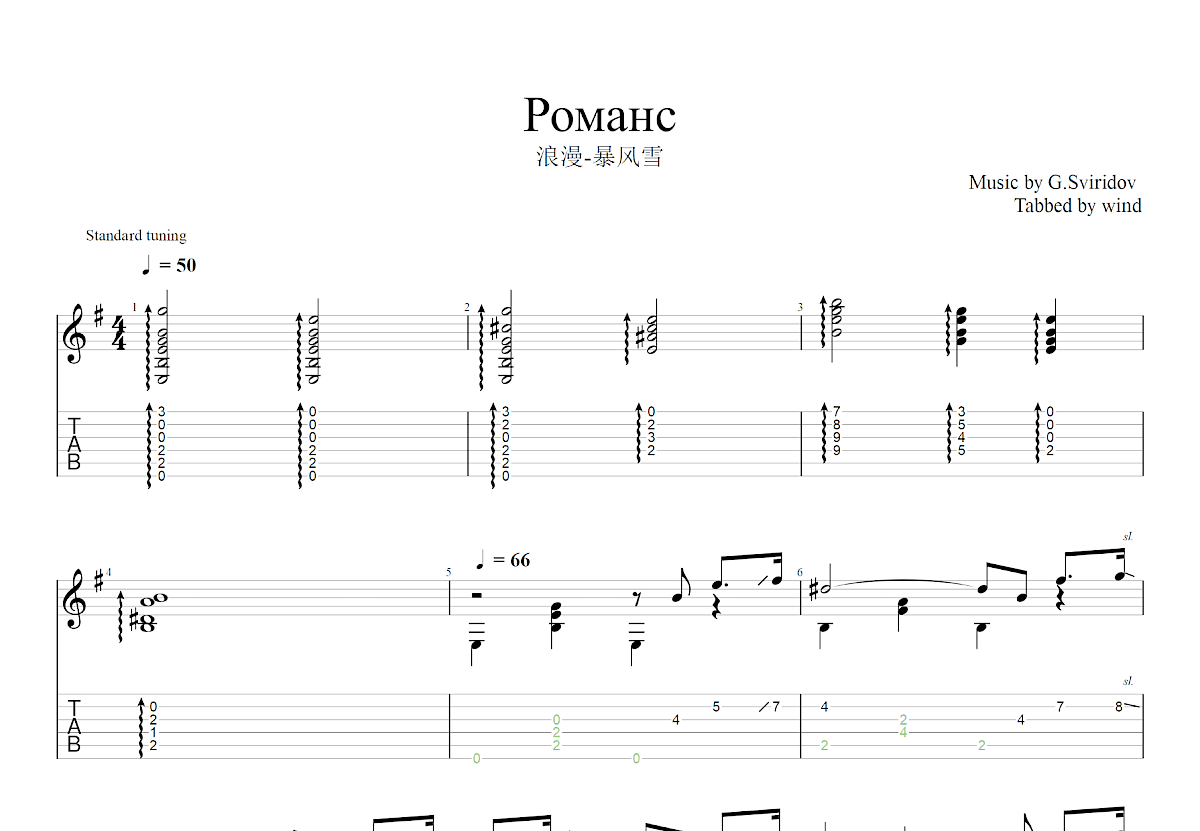Click the TAB clef in the second system
This screenshot has height=831, width=1200.
point(74,726)
